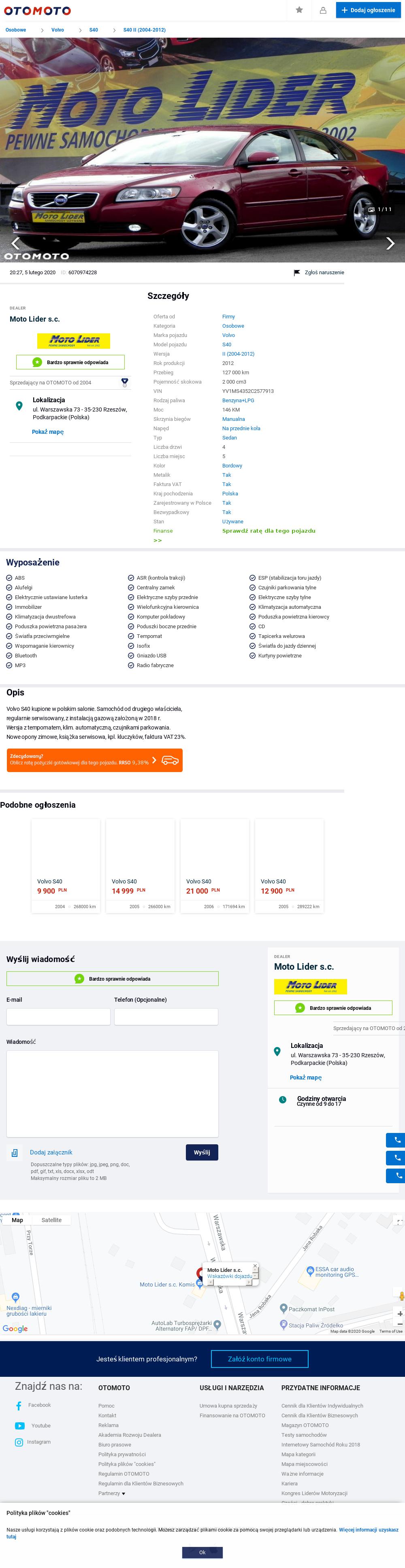The image size is (405, 1568).
Task: Click the seller award badge icon
Action: pyautogui.click(x=125, y=382)
